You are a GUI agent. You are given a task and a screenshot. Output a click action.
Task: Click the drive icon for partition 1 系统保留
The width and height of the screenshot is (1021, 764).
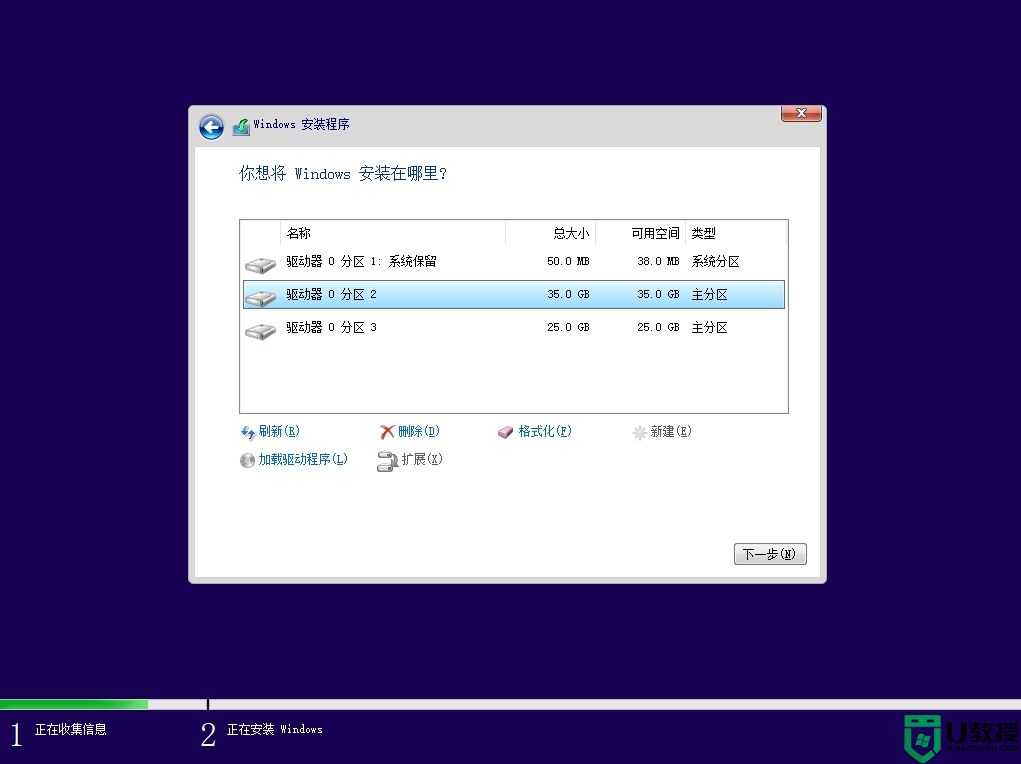point(260,264)
